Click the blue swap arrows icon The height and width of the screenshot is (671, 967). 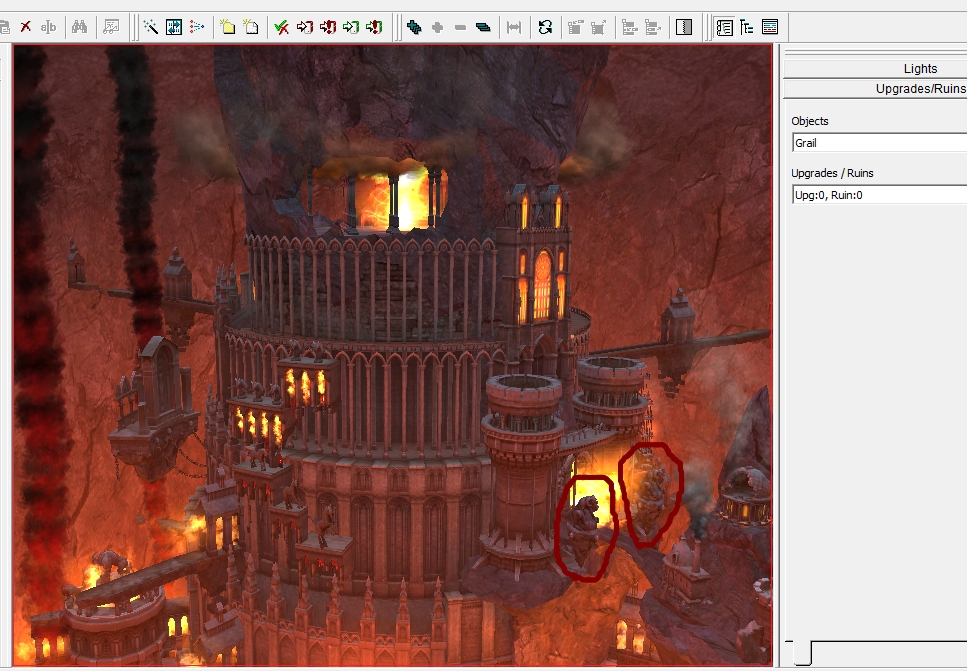click(x=174, y=27)
